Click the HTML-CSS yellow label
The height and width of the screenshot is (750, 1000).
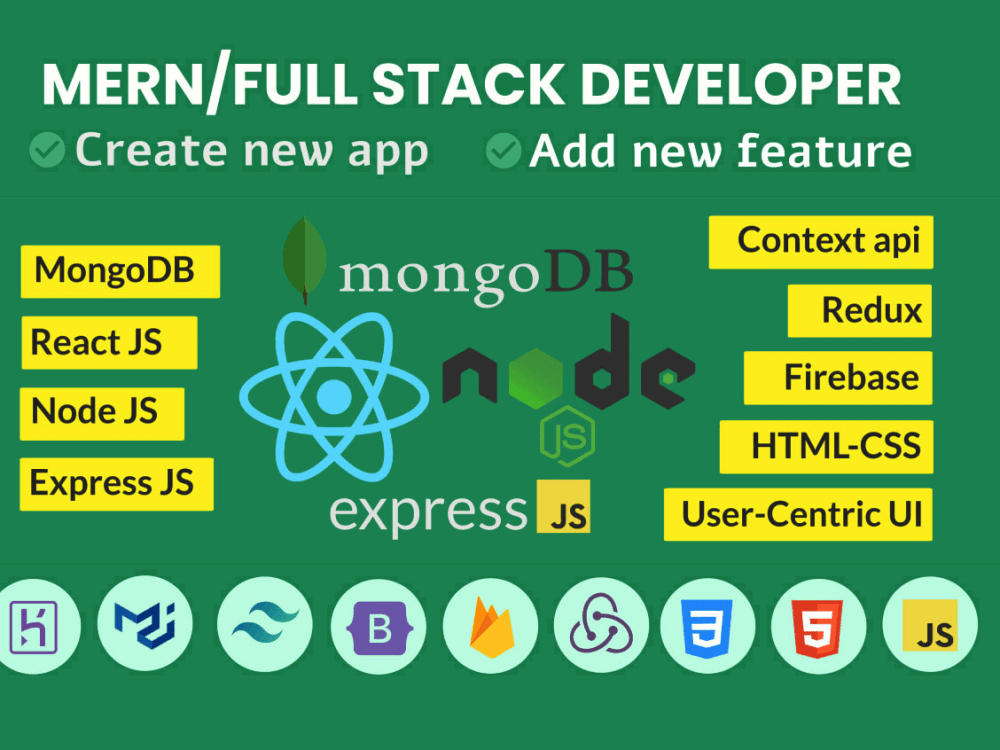click(827, 447)
